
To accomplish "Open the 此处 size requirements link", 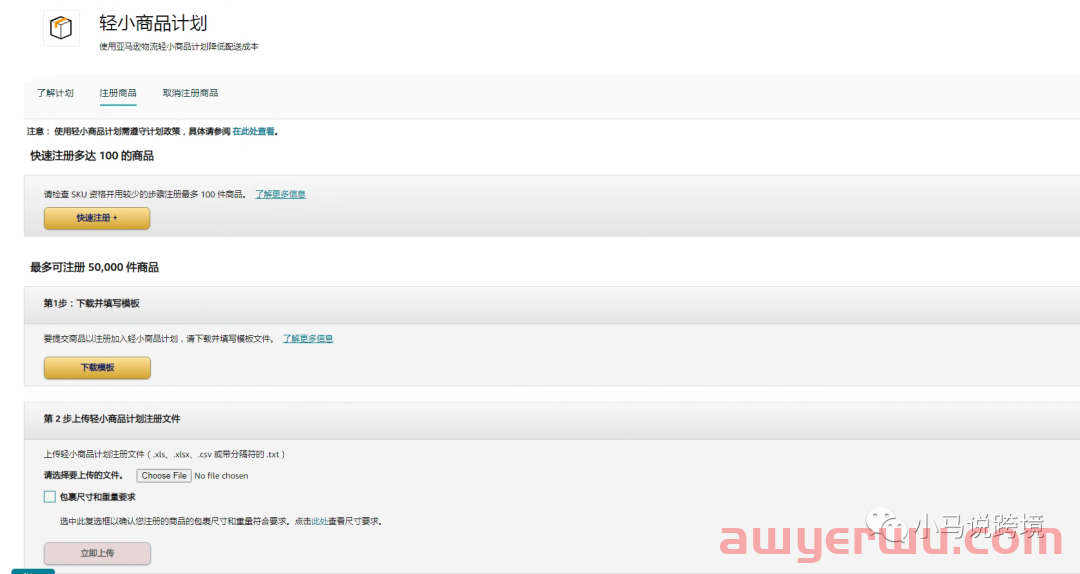I will 320,522.
